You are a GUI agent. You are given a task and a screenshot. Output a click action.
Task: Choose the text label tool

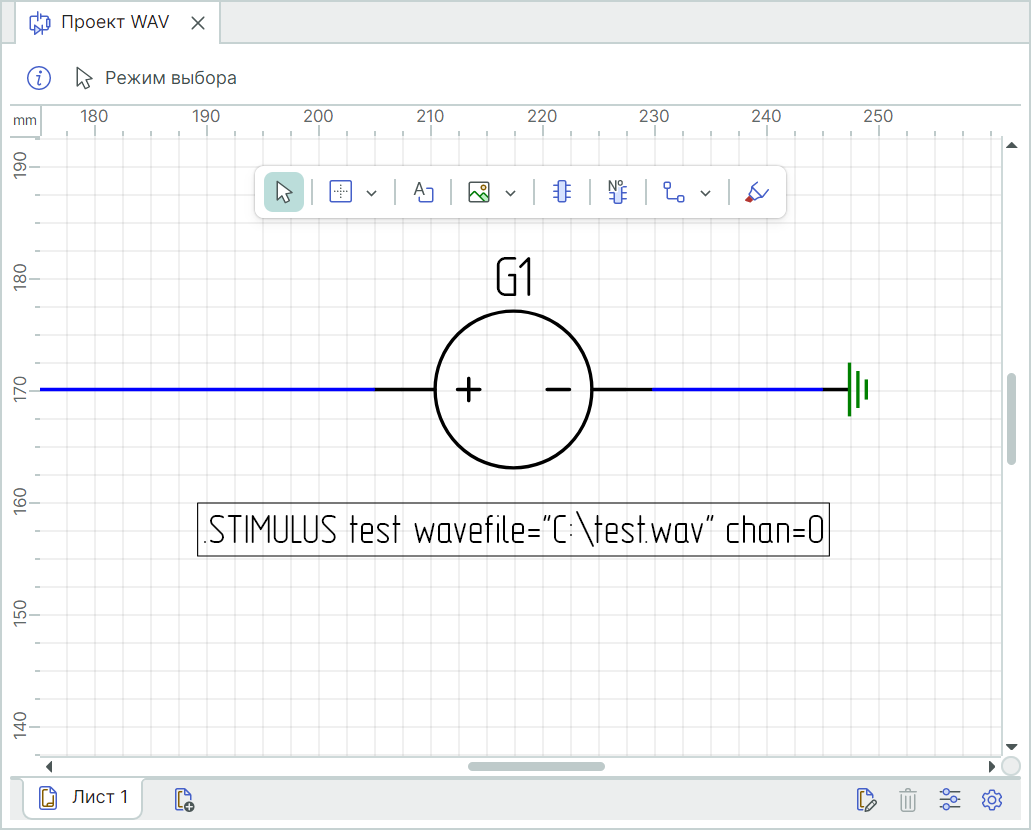tap(423, 192)
